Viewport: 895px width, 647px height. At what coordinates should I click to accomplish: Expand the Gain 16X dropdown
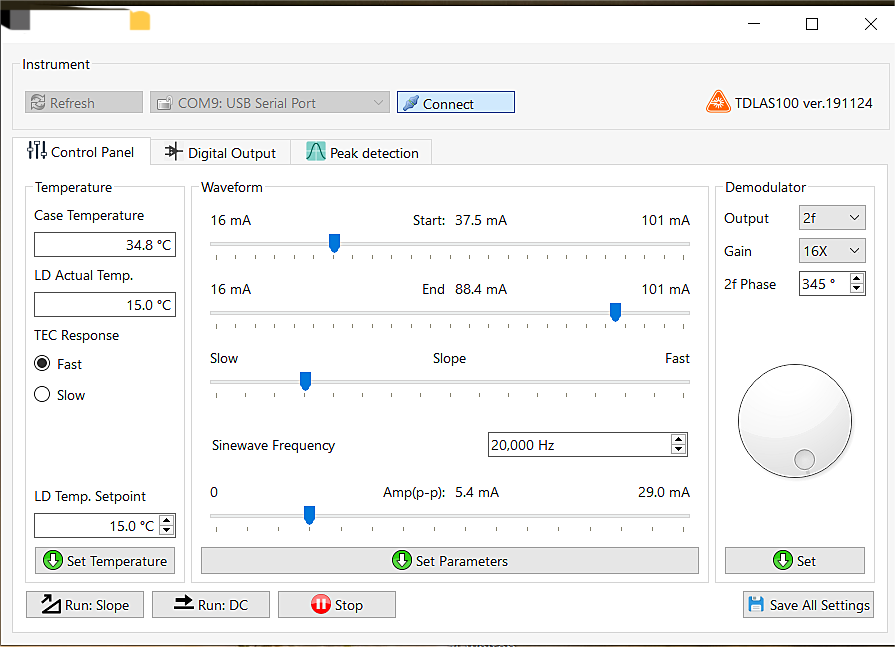coord(832,251)
